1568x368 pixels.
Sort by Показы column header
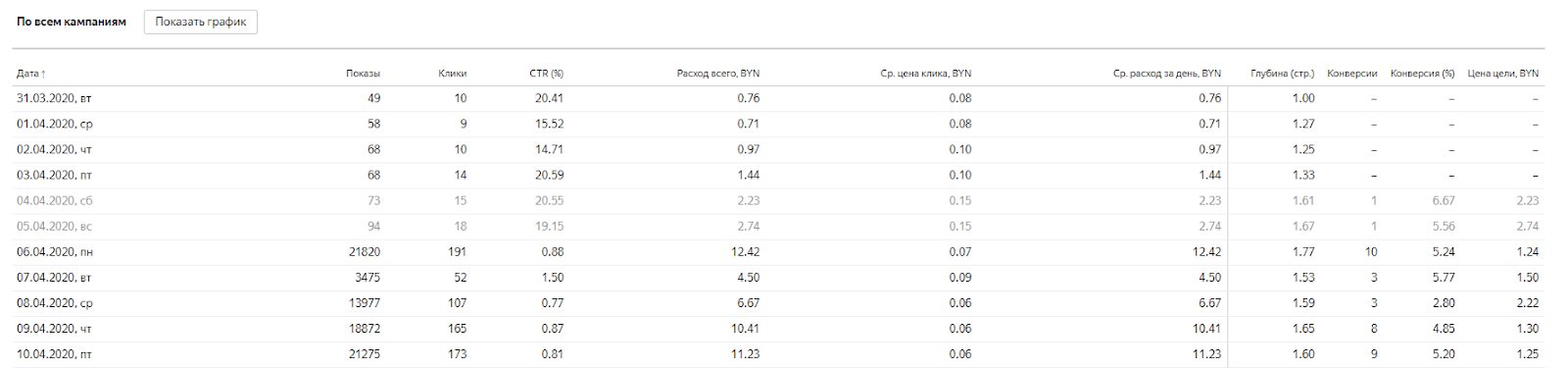coord(363,74)
